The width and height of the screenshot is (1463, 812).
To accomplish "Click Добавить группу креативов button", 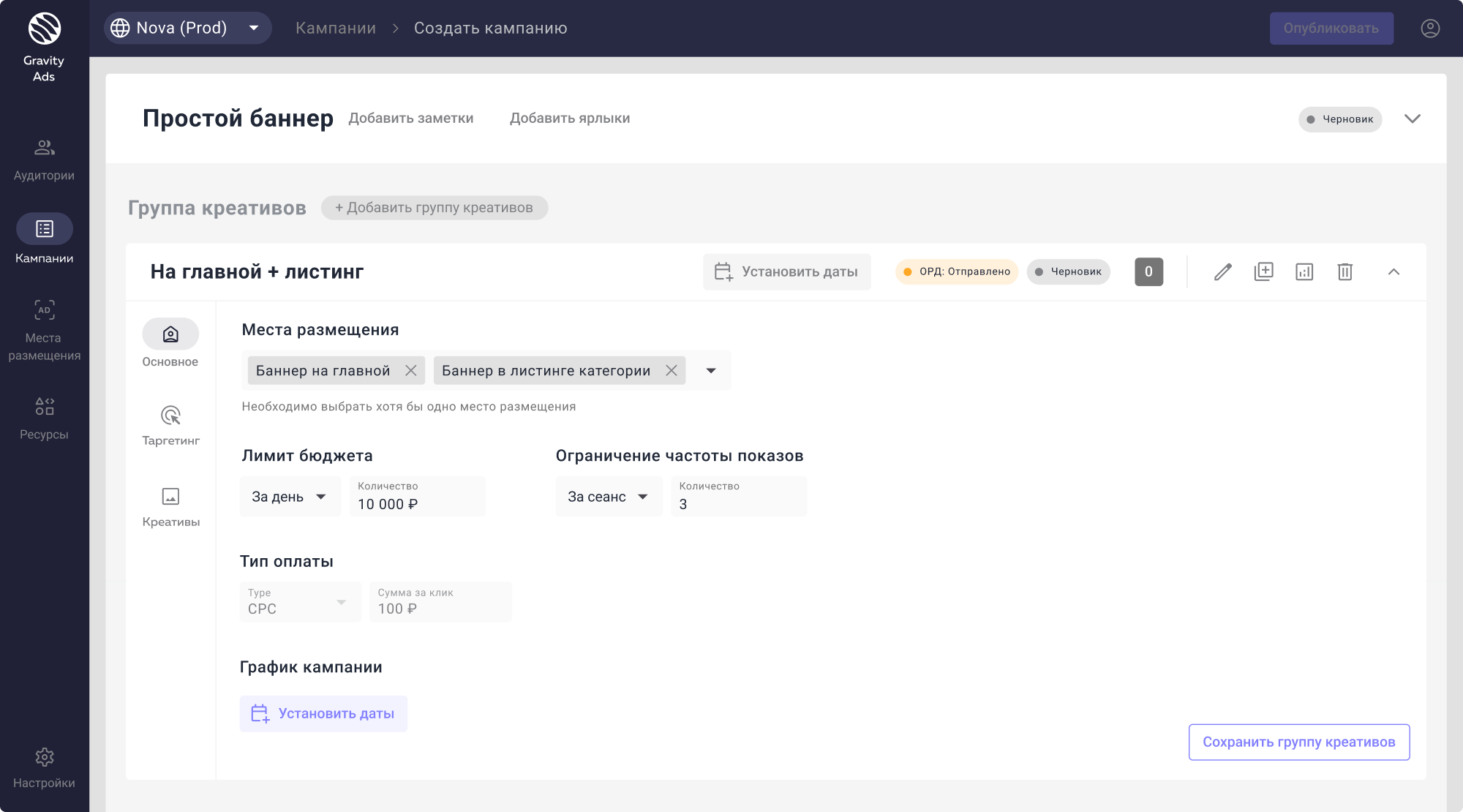I will 435,208.
